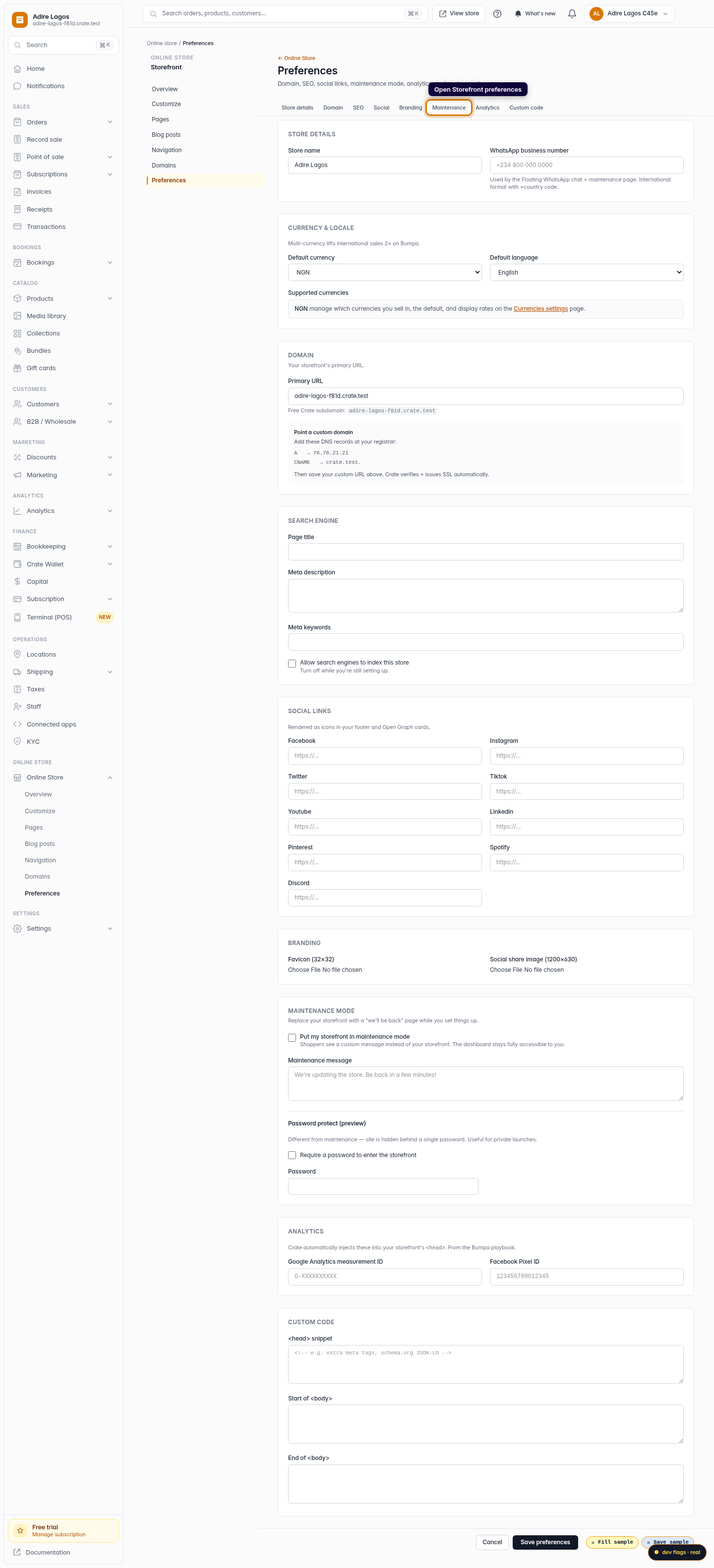
Task: Switch to SEO tab
Action: 358,108
